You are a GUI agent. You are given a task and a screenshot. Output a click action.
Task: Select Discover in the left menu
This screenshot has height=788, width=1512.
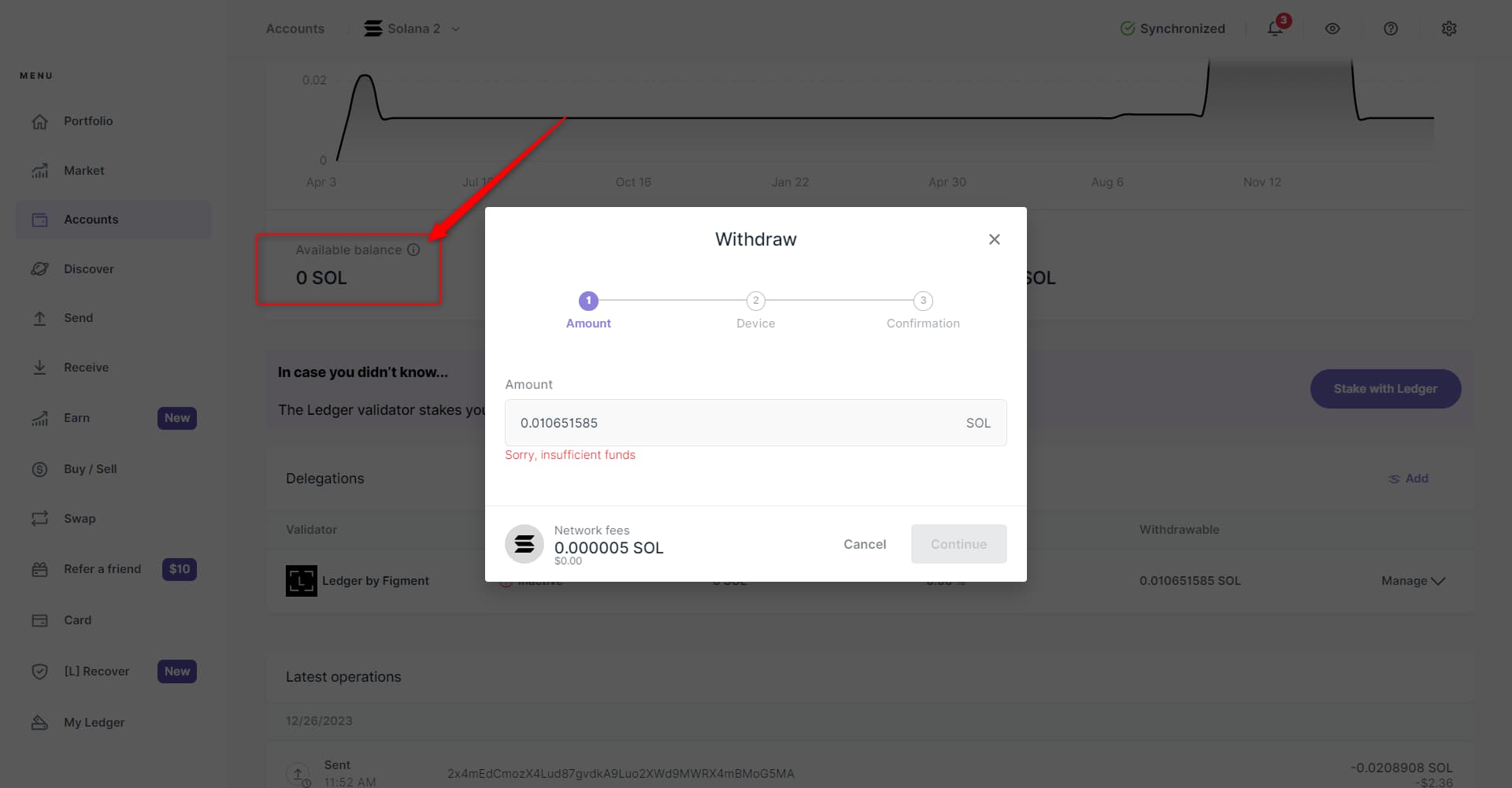coord(89,269)
